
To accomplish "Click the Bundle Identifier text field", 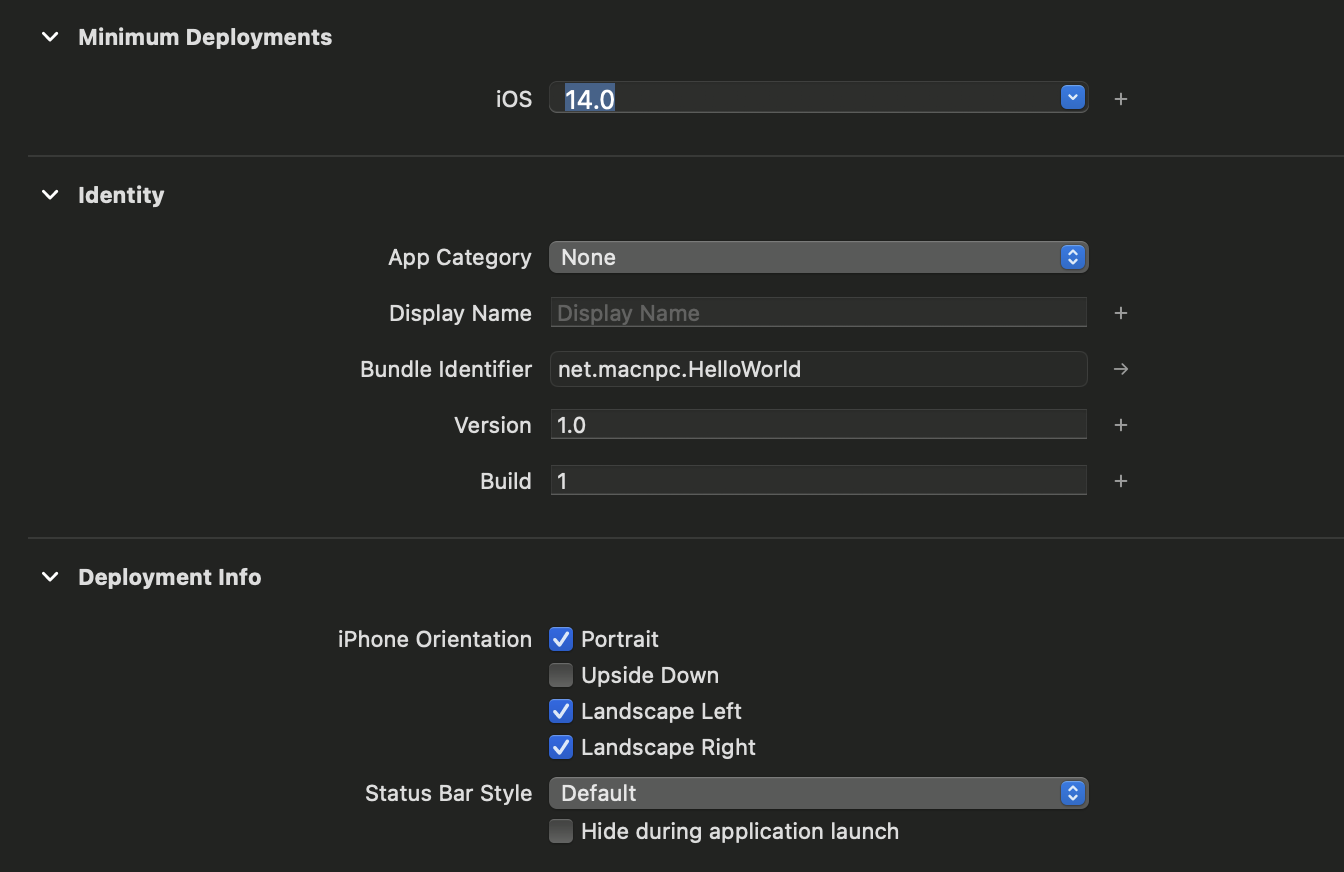I will tap(817, 369).
